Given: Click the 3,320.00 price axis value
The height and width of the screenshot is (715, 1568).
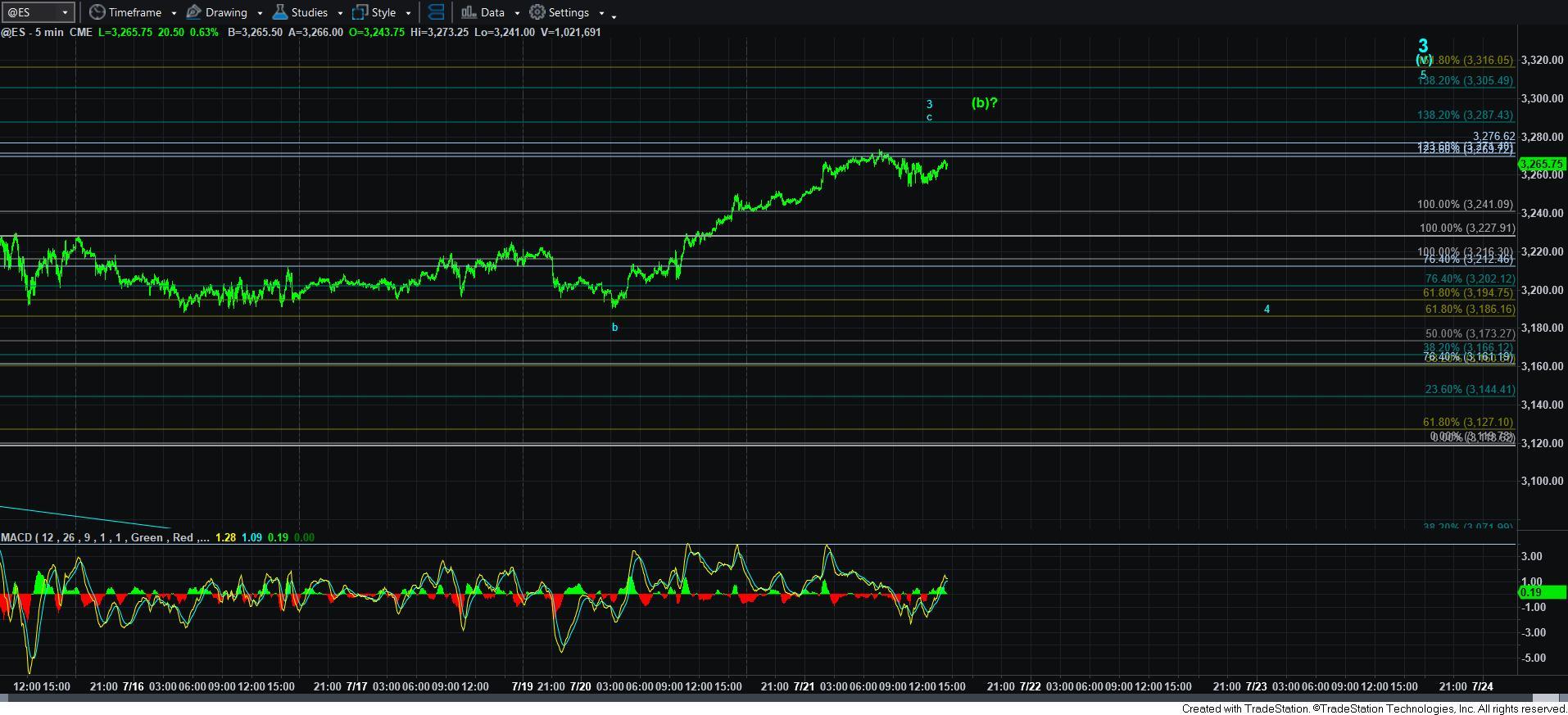Looking at the screenshot, I should point(1540,60).
